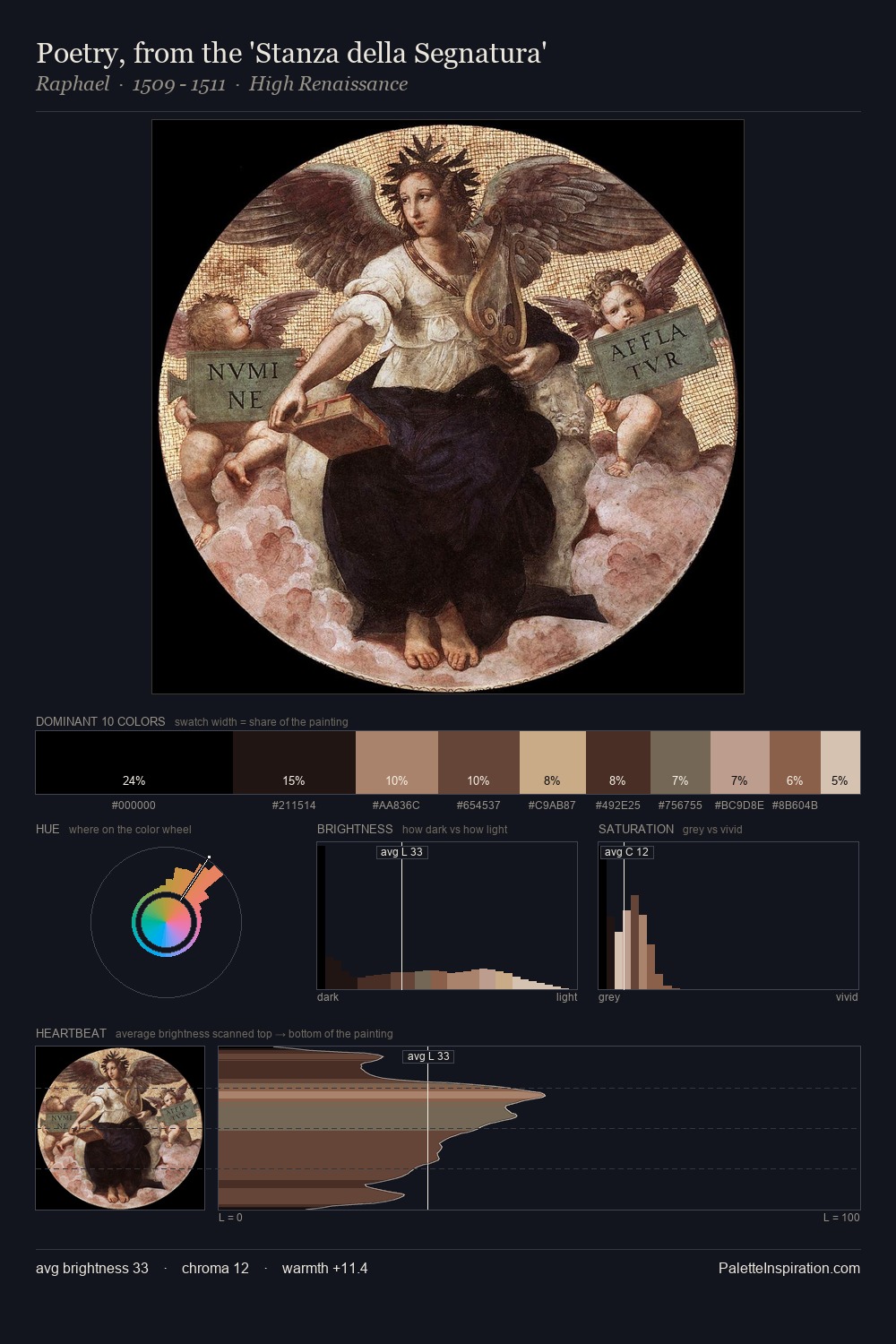Click the #C9AB87 hex code label
This screenshot has width=896, height=1344.
coord(553,806)
